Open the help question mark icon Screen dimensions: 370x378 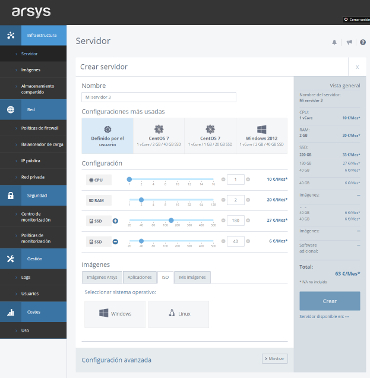click(363, 42)
